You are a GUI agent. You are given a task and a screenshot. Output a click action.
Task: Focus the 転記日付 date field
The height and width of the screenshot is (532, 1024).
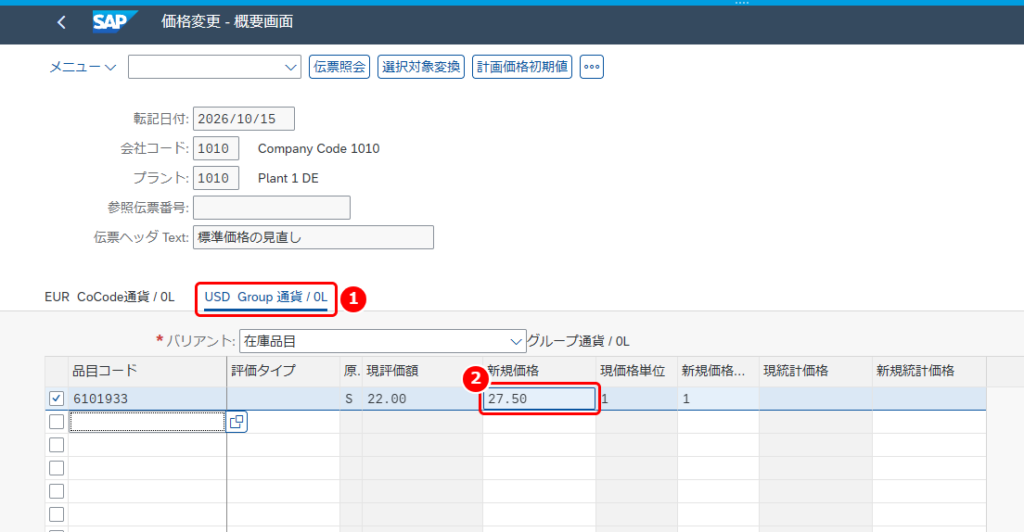point(244,119)
